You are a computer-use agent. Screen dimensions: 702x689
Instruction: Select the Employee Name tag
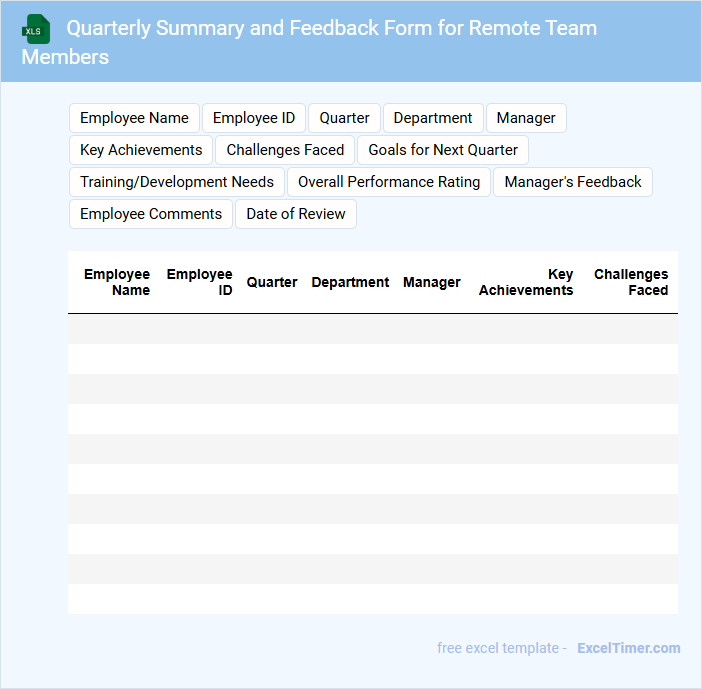pos(134,118)
